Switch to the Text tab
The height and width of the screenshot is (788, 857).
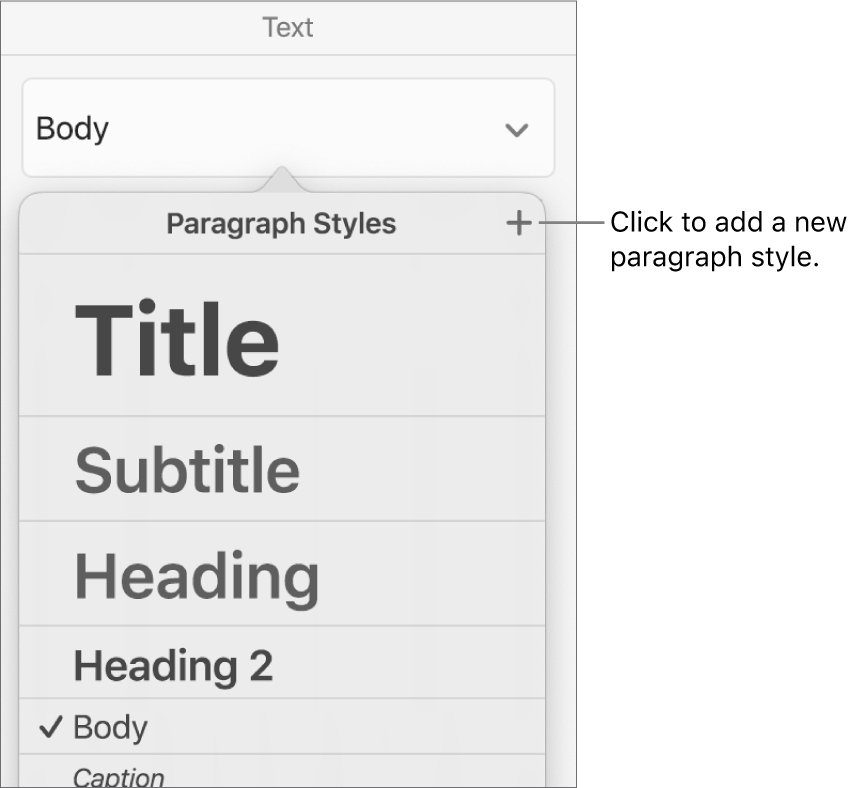pos(288,28)
